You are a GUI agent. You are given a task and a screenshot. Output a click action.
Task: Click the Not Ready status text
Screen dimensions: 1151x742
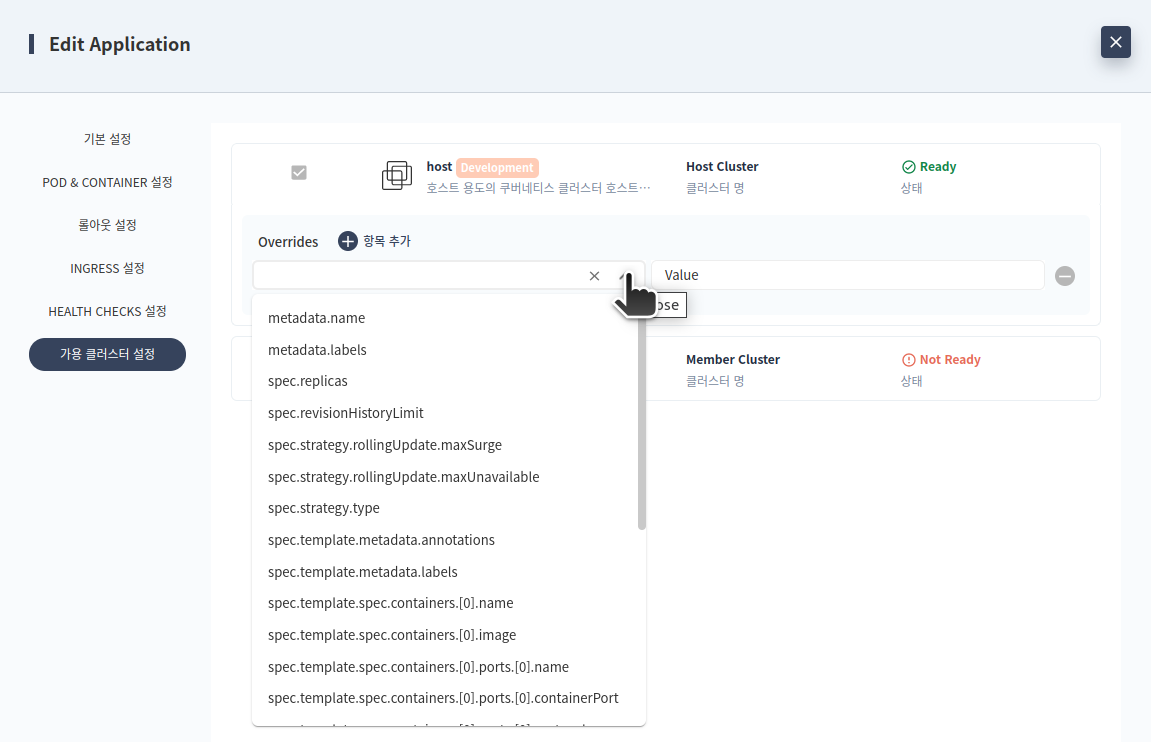tap(950, 360)
